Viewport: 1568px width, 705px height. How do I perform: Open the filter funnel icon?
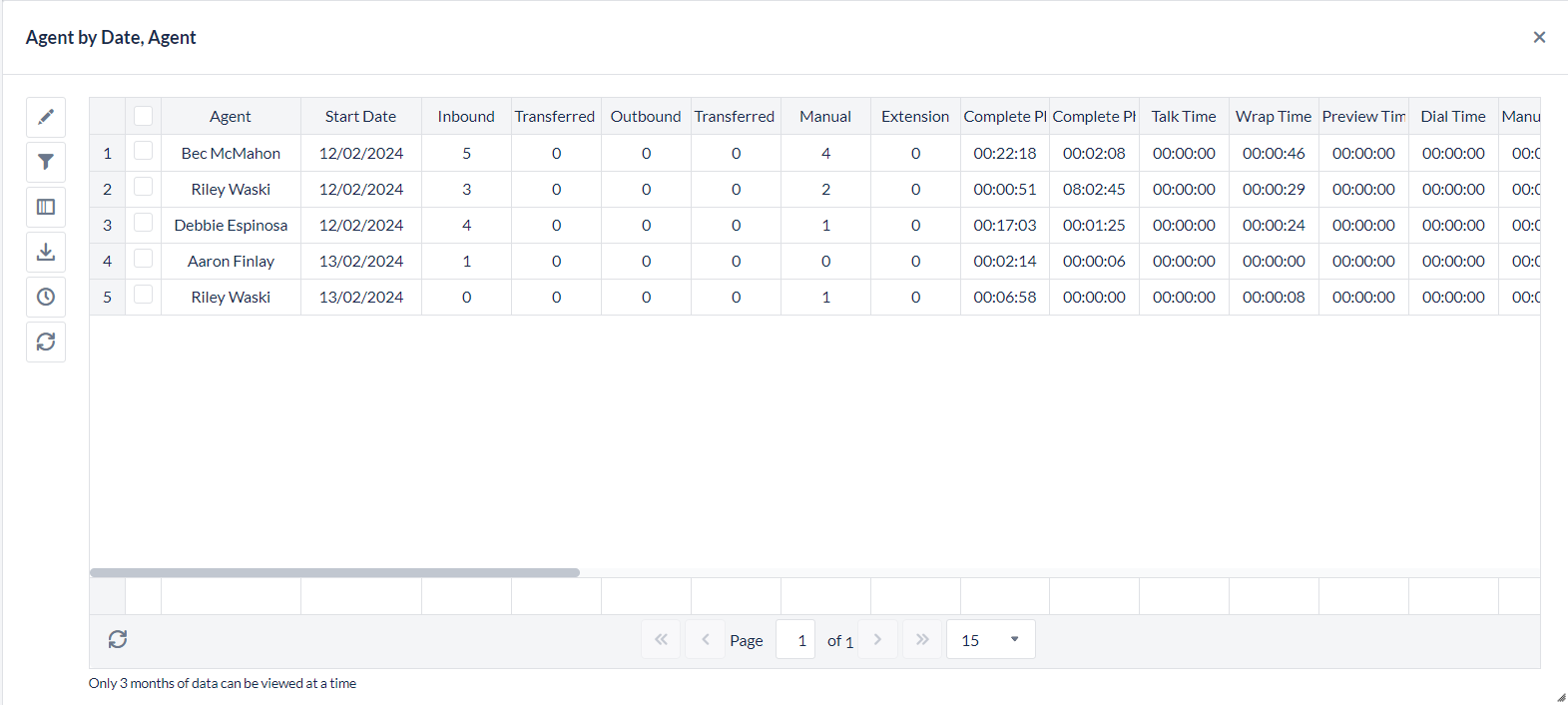pos(46,162)
